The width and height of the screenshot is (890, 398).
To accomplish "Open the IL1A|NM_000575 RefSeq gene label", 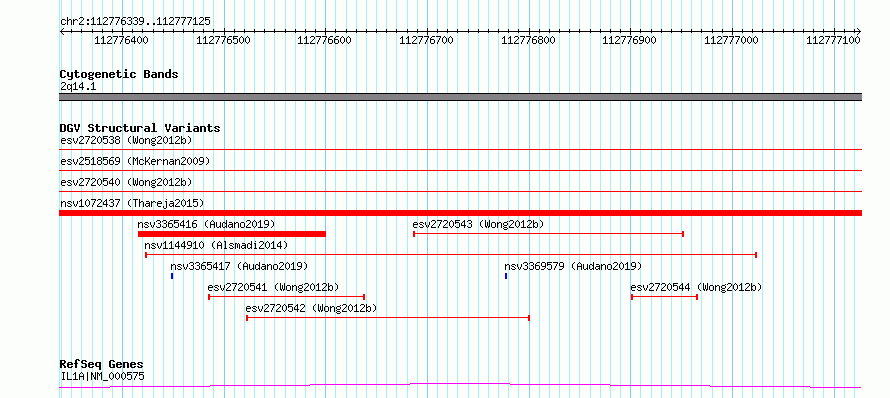I will point(102,376).
